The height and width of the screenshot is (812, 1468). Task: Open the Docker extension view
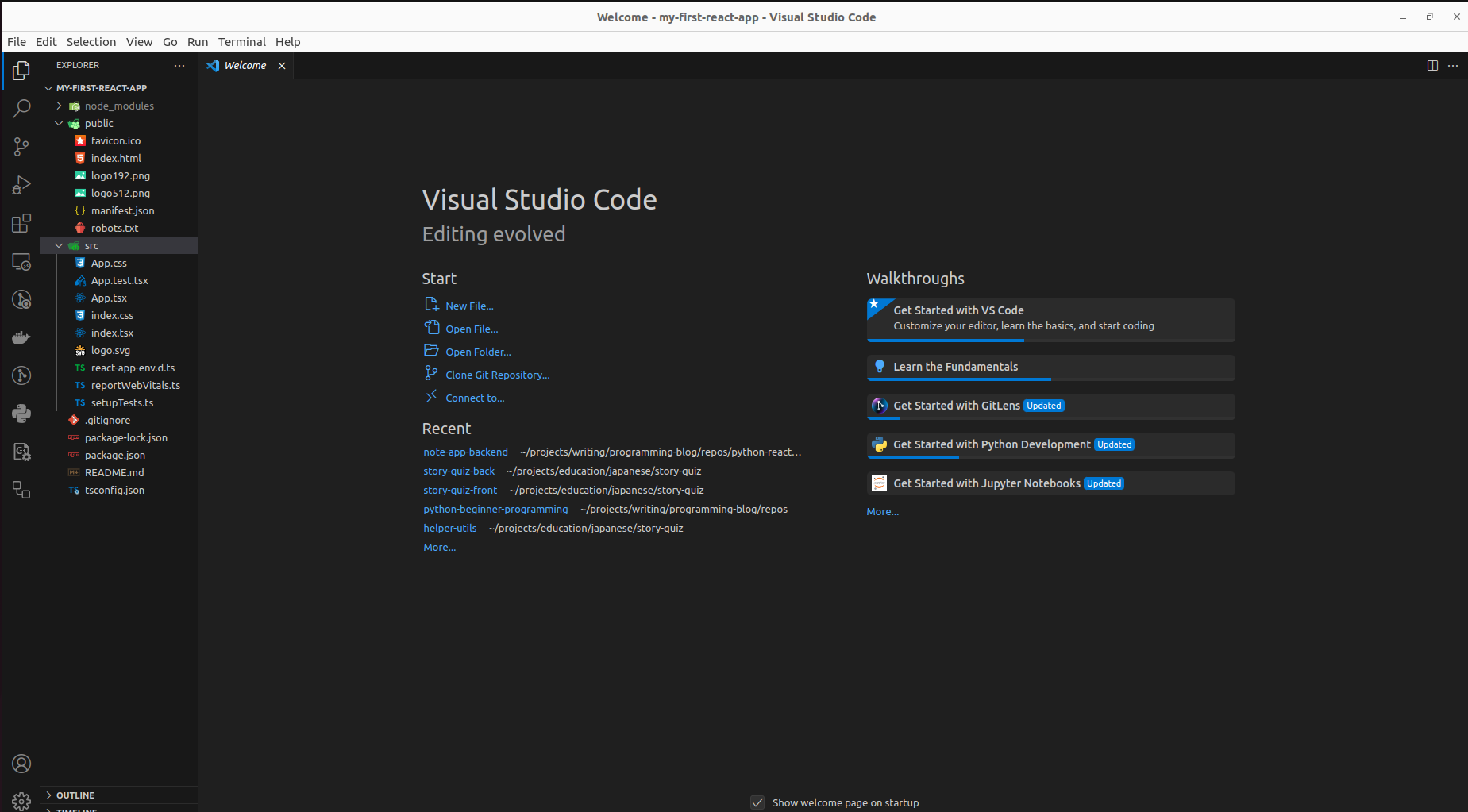[21, 337]
